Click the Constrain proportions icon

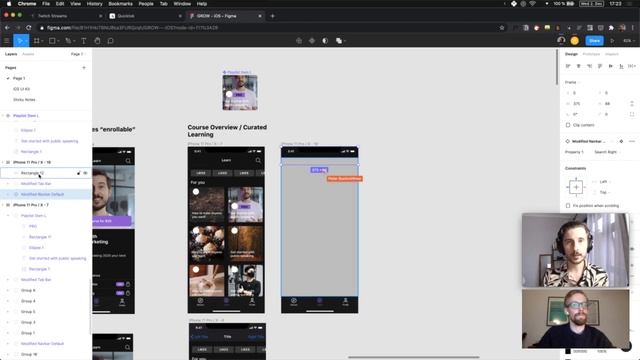632,104
